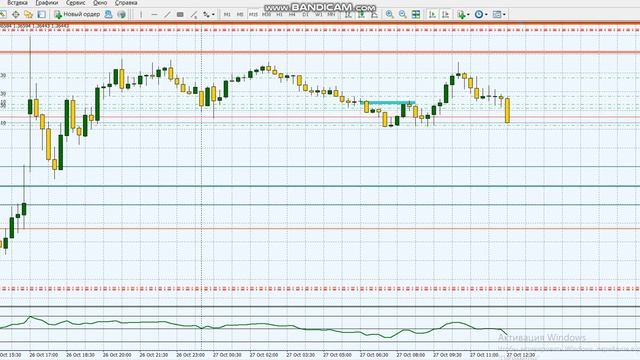Viewport: 640px width, 360px height.
Task: Open the periods clock icon
Action: tap(479, 15)
